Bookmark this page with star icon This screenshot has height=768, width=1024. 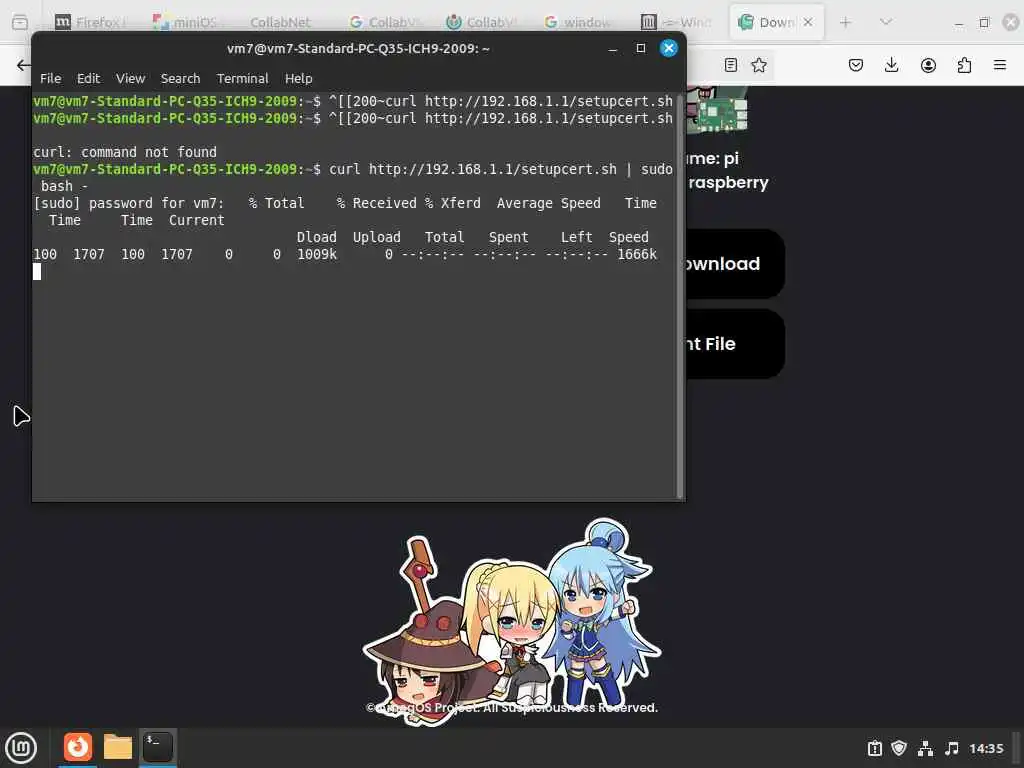[759, 65]
